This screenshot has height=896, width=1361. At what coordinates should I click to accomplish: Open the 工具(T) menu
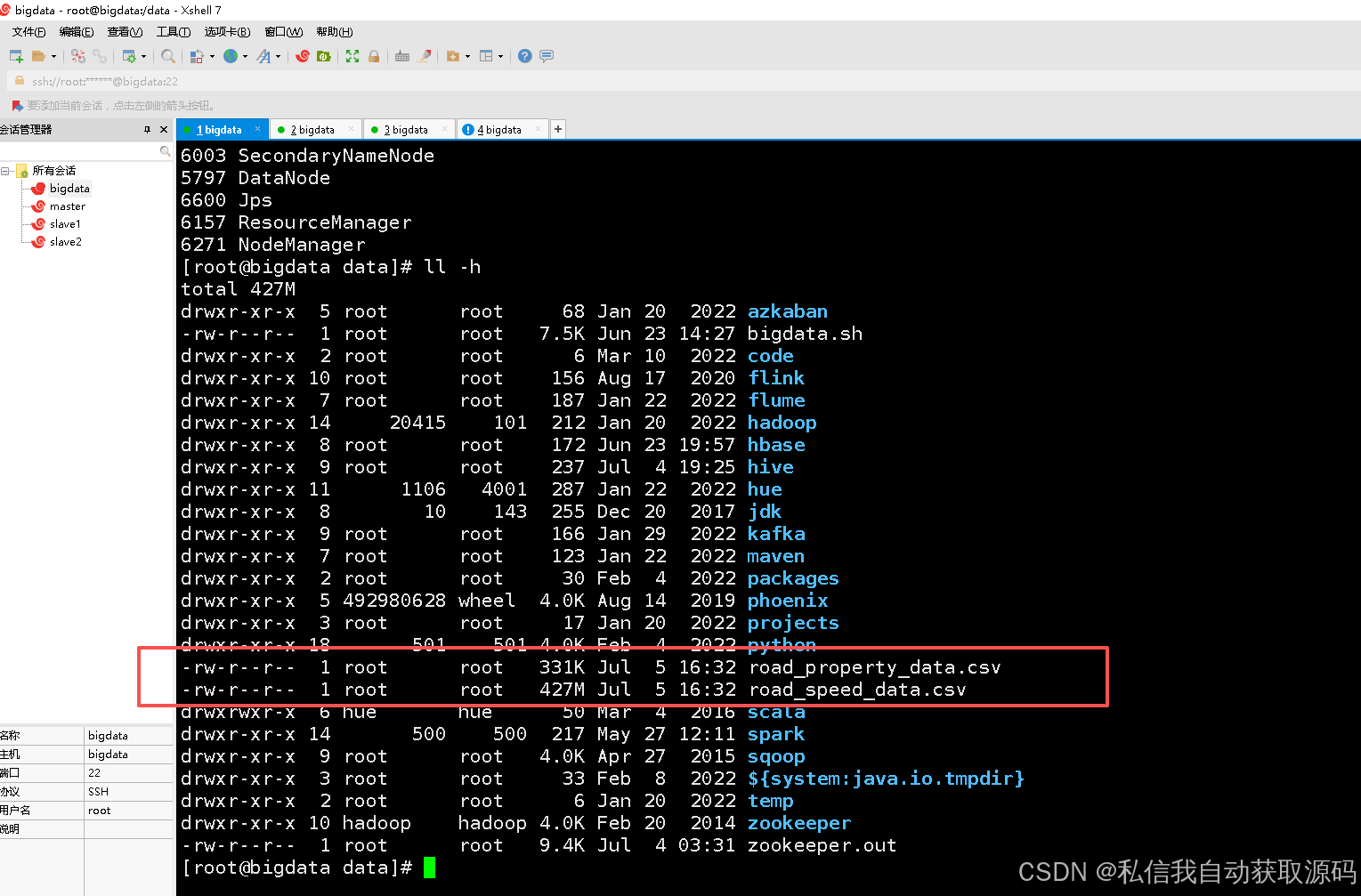174,32
